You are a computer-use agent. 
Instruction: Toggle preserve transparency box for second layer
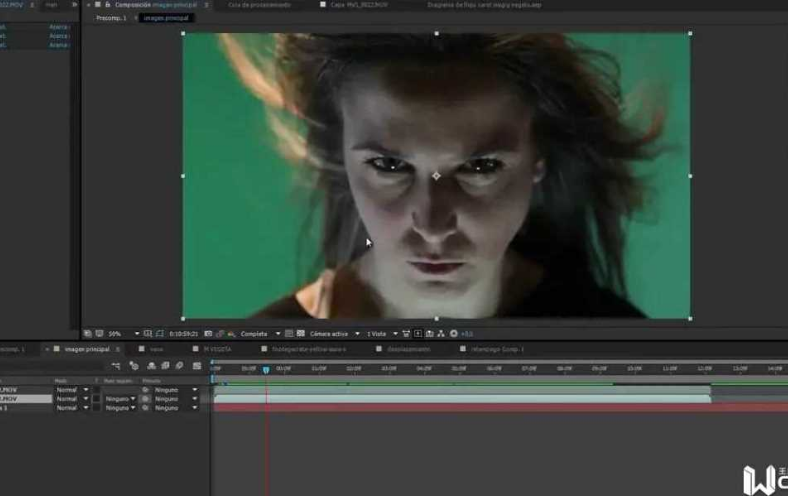pyautogui.click(x=96, y=399)
